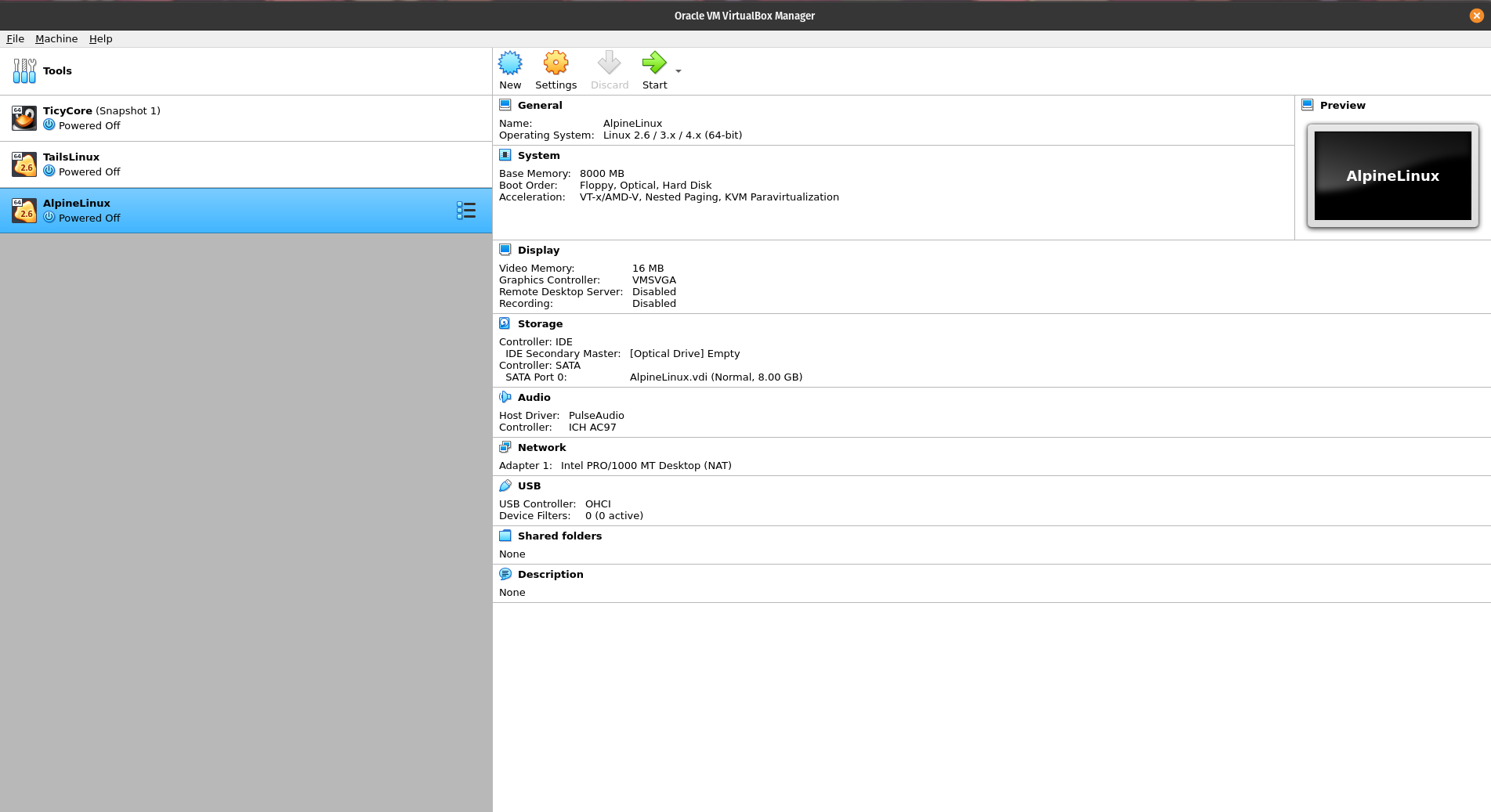Open the Start button dropdown arrow

pyautogui.click(x=679, y=70)
